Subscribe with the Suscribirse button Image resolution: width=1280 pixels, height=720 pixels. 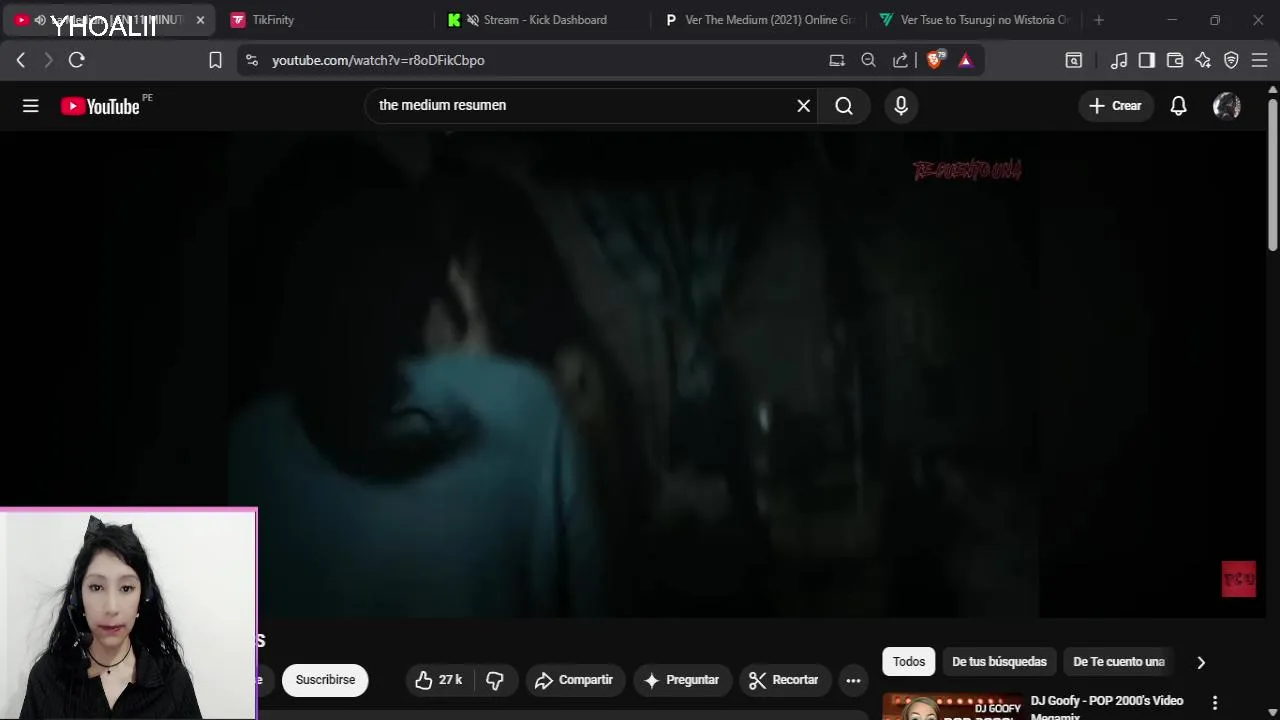tap(325, 680)
